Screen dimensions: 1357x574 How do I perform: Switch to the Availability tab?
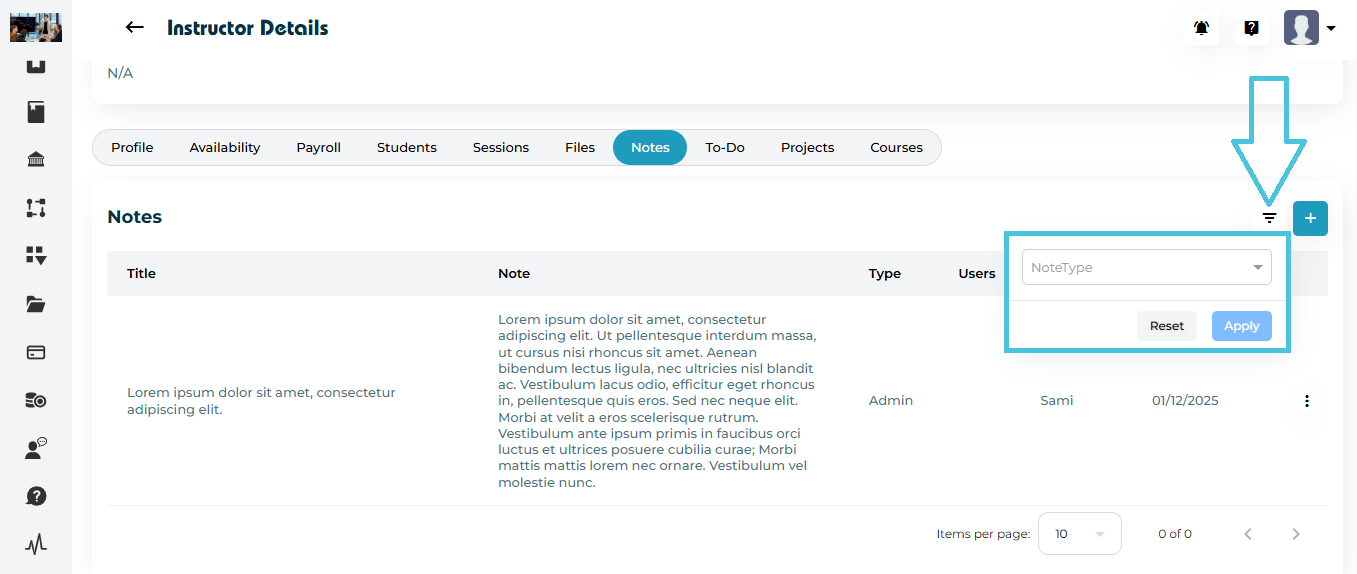[x=225, y=148]
